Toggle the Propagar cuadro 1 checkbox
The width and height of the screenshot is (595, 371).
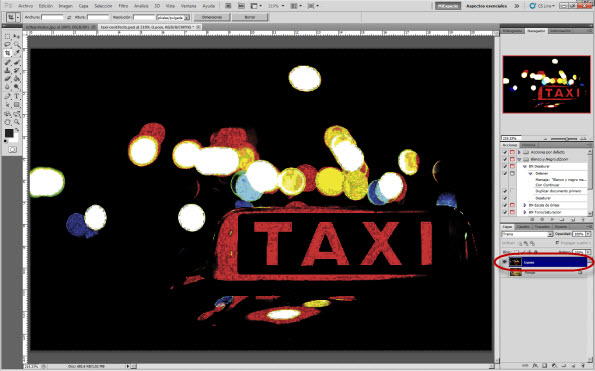(x=557, y=243)
